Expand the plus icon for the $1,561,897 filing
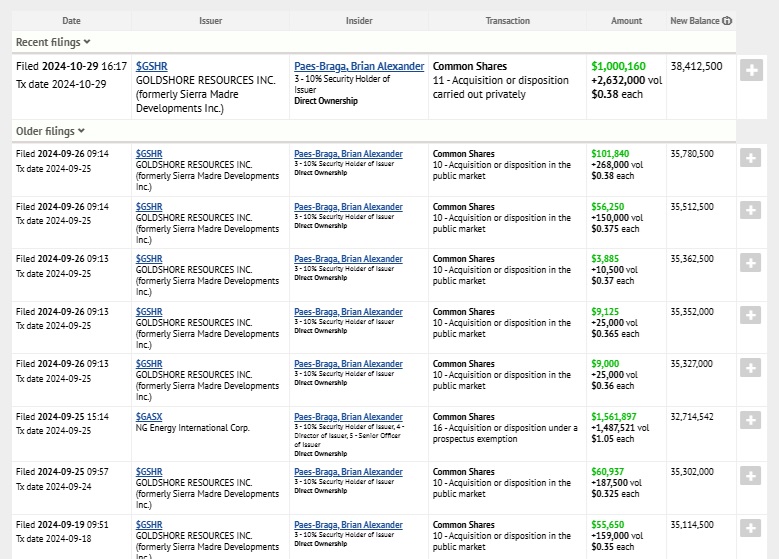 750,420
